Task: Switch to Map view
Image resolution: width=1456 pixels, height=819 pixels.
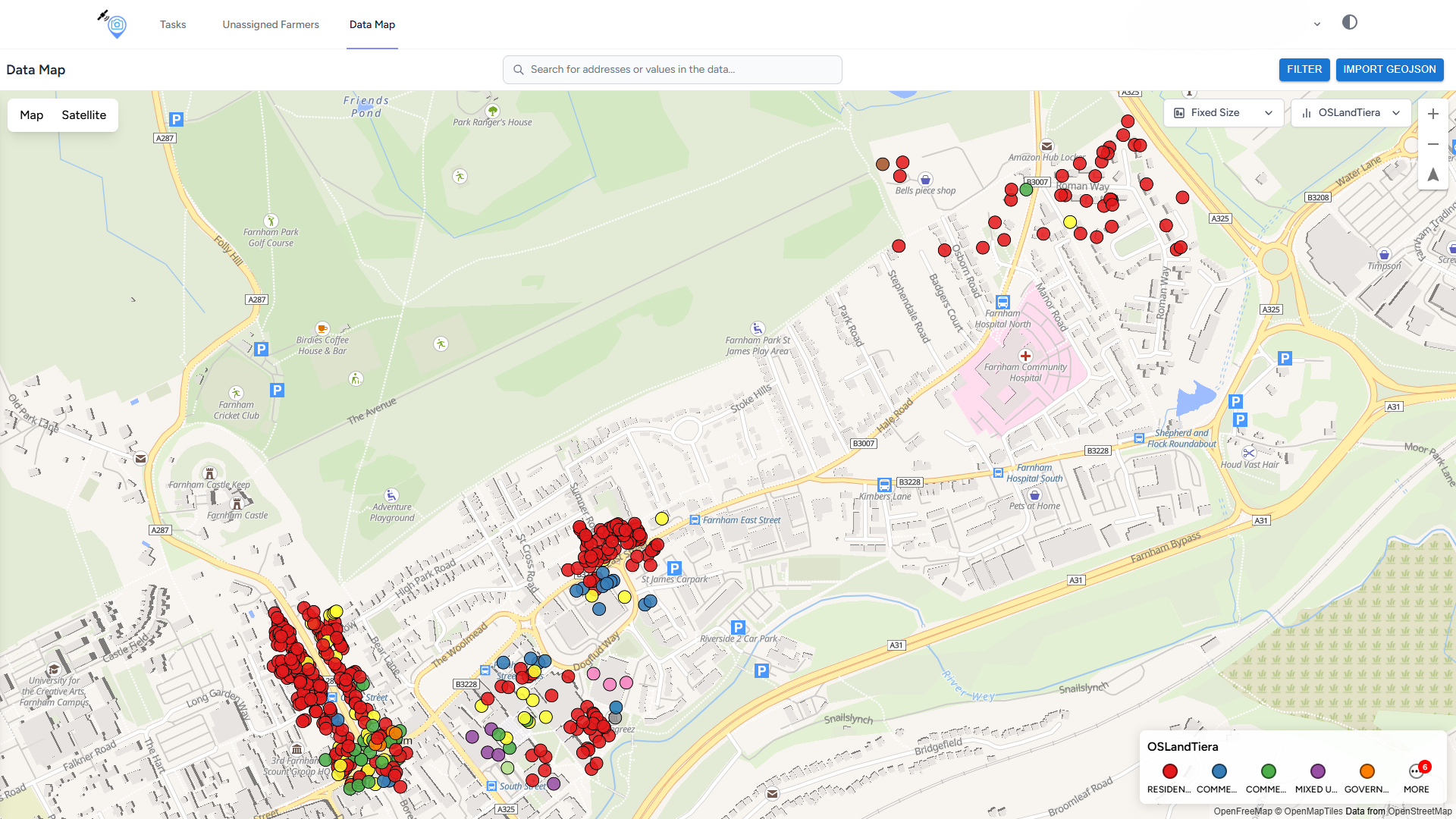Action: tap(31, 115)
